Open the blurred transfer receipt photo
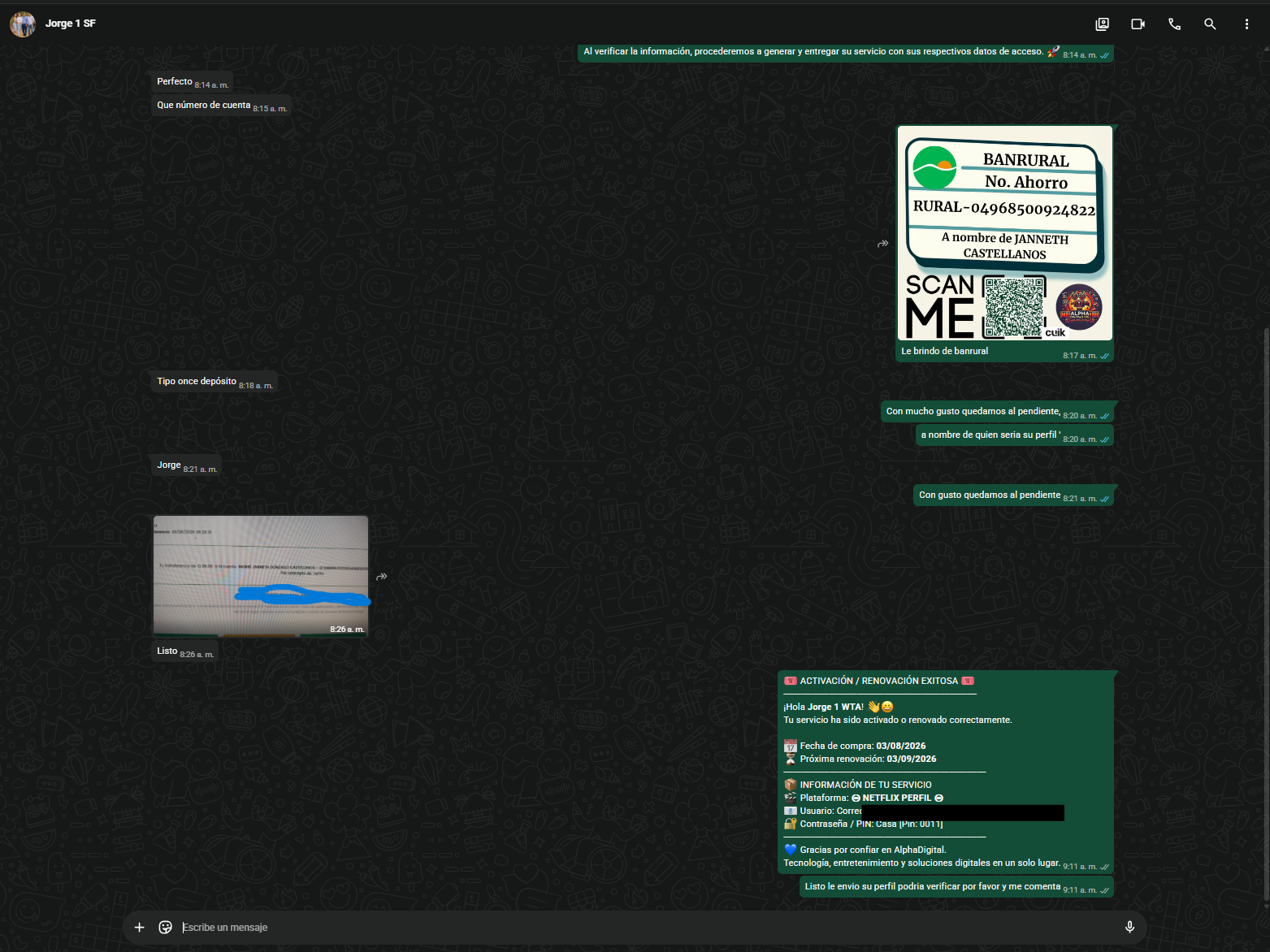 point(261,575)
